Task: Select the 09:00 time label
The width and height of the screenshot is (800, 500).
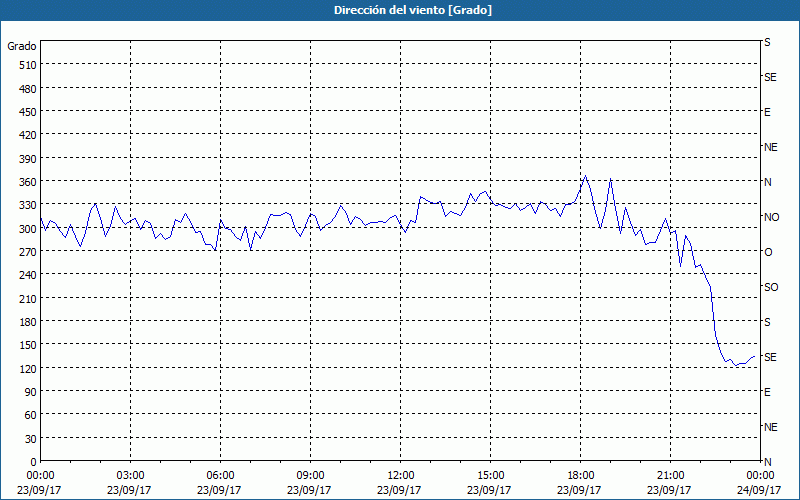Action: (x=310, y=476)
